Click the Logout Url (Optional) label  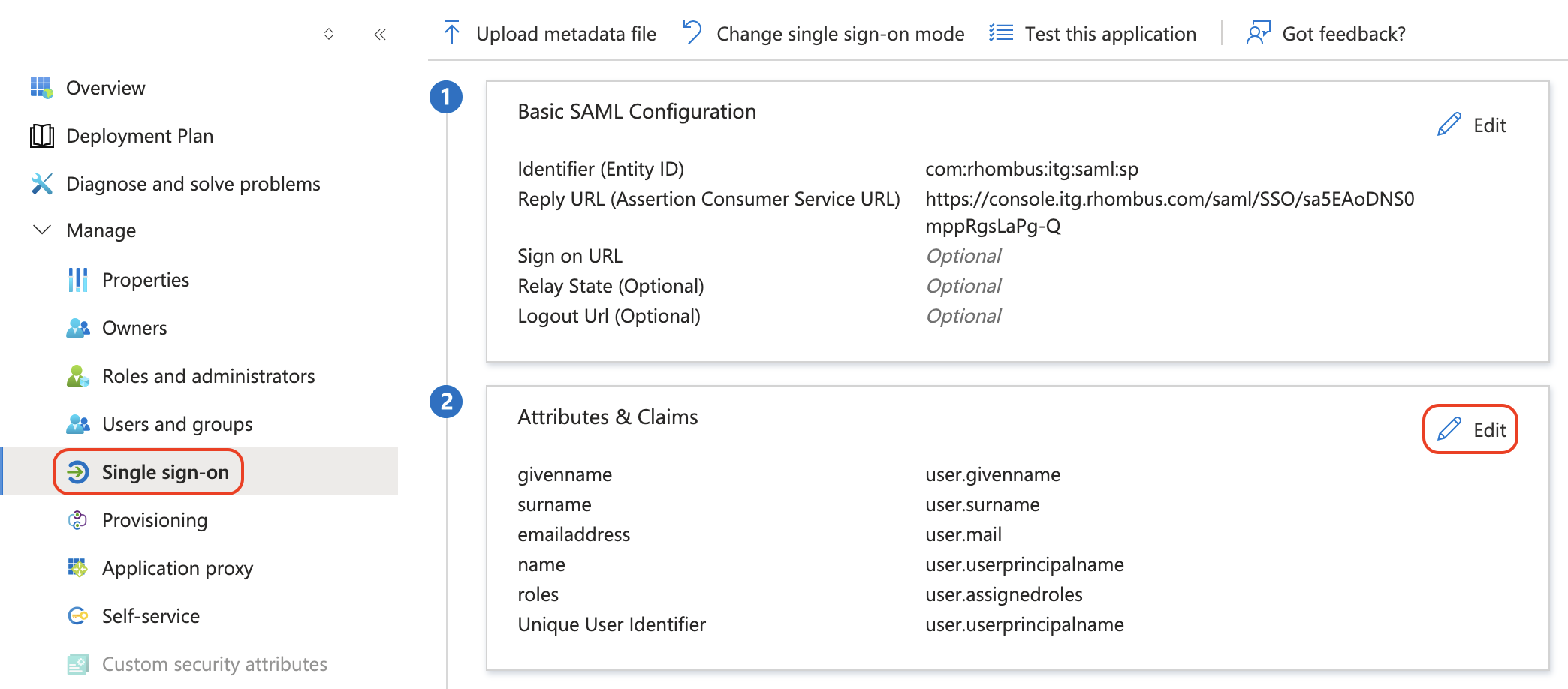coord(609,316)
